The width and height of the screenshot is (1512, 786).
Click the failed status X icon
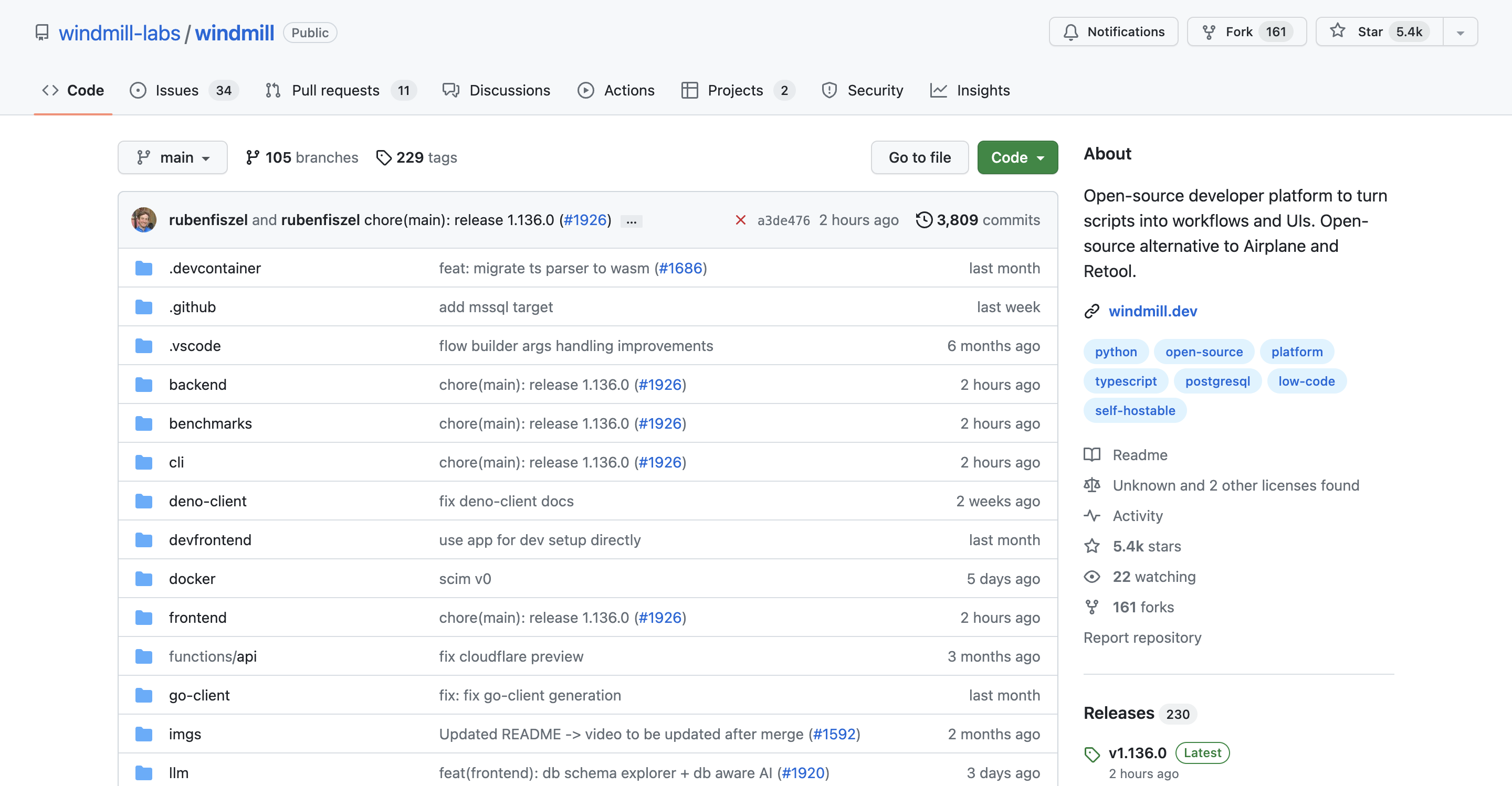(x=740, y=220)
